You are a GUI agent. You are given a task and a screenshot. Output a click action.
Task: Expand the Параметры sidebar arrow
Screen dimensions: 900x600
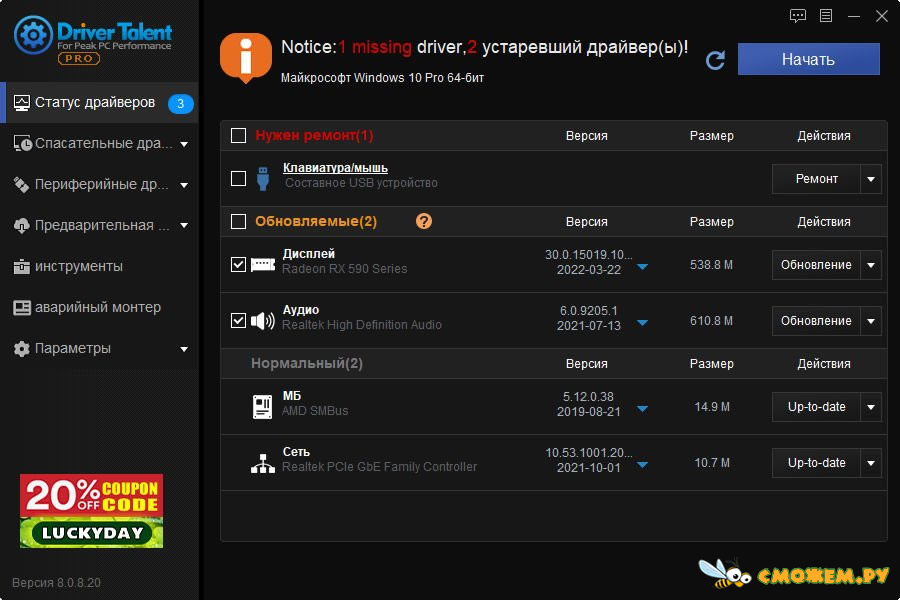coord(184,349)
